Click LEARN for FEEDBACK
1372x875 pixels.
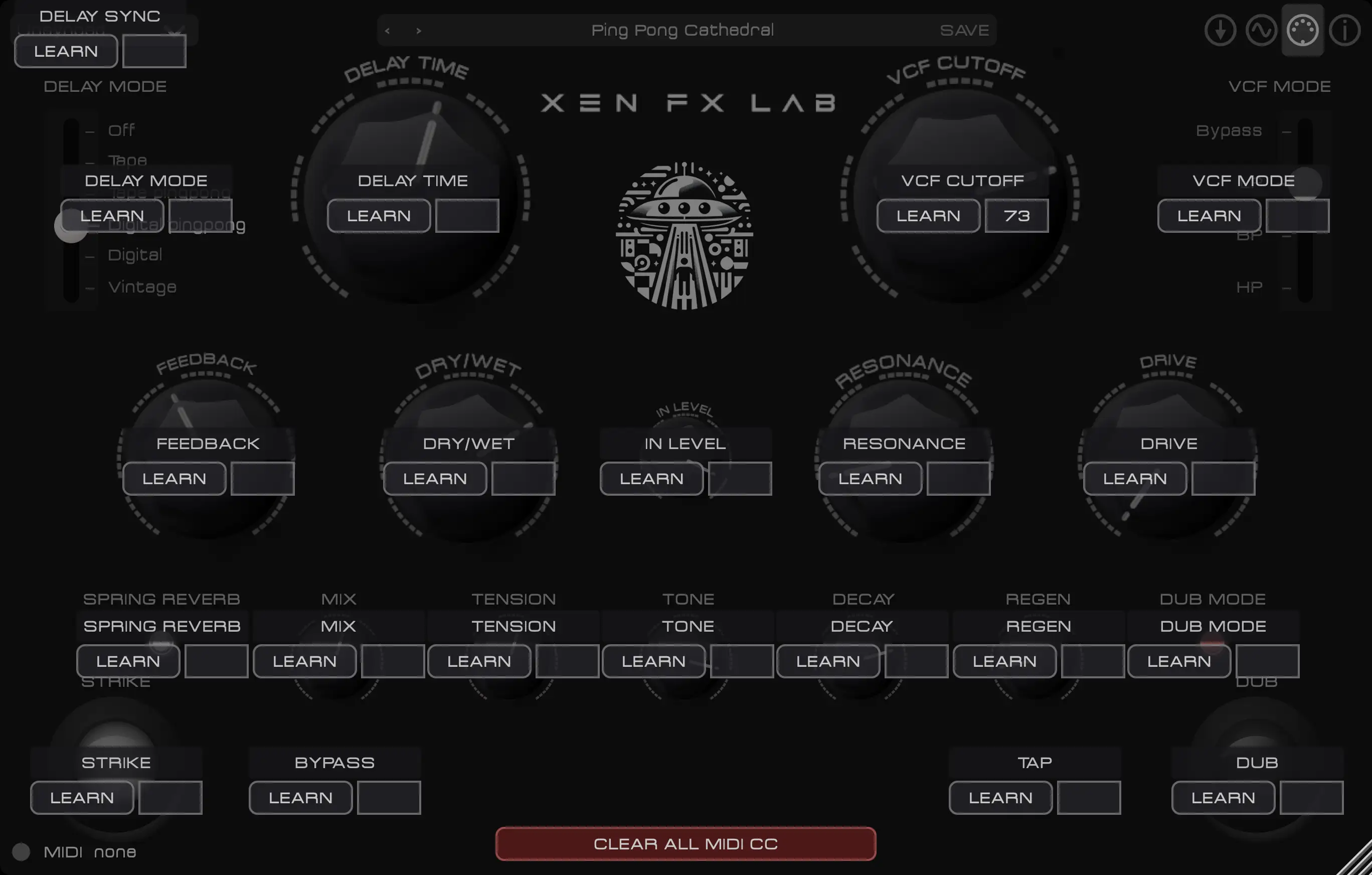point(175,478)
